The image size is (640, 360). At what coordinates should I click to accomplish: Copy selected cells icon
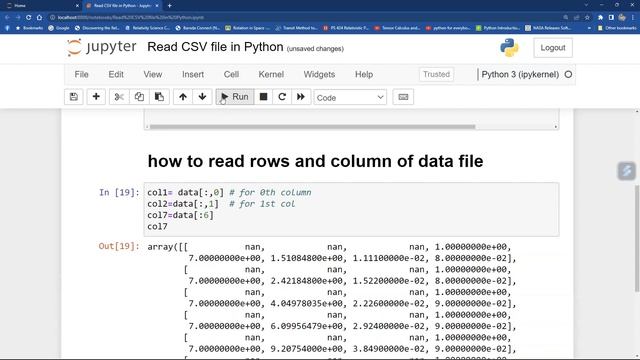click(x=139, y=97)
